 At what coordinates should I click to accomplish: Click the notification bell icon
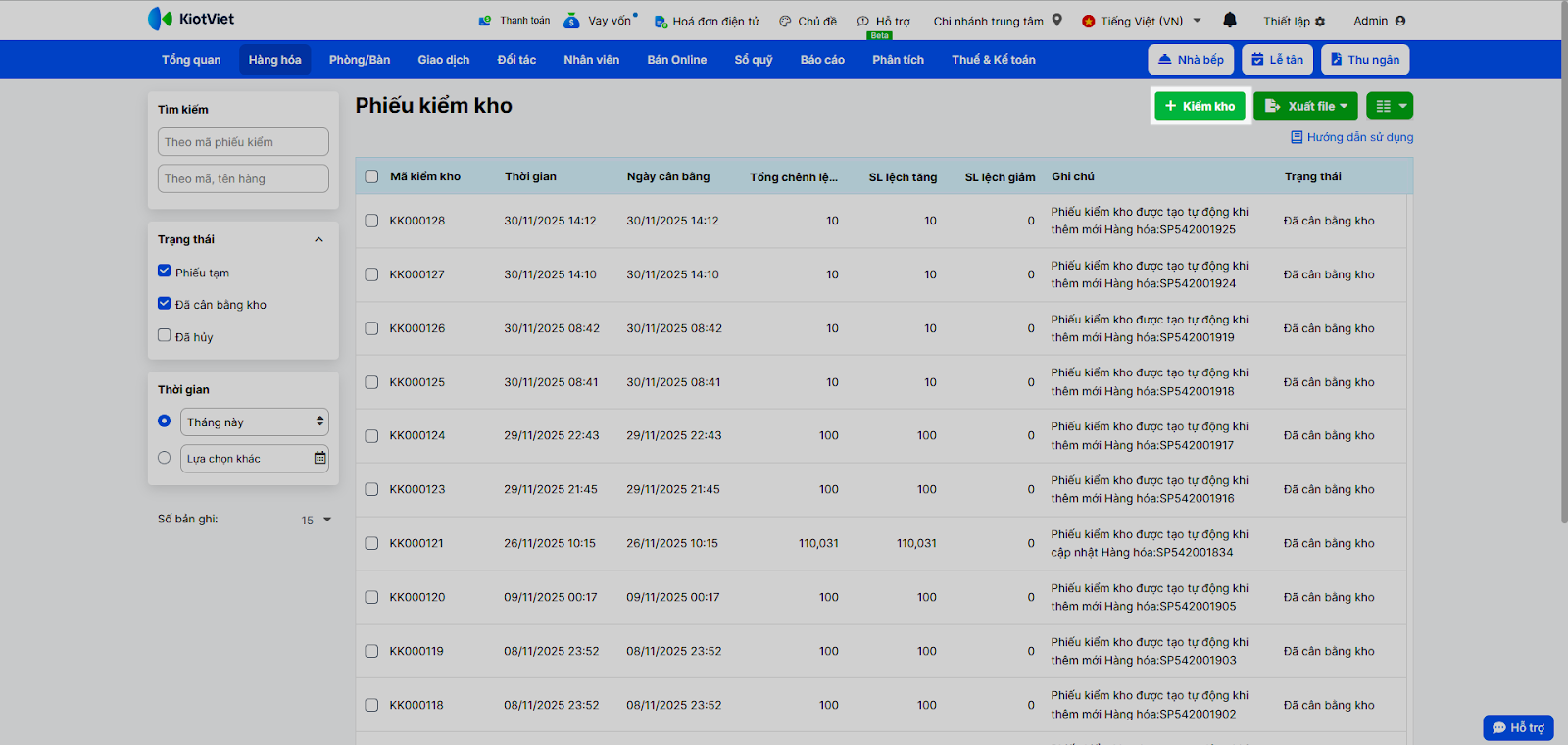pos(1230,20)
